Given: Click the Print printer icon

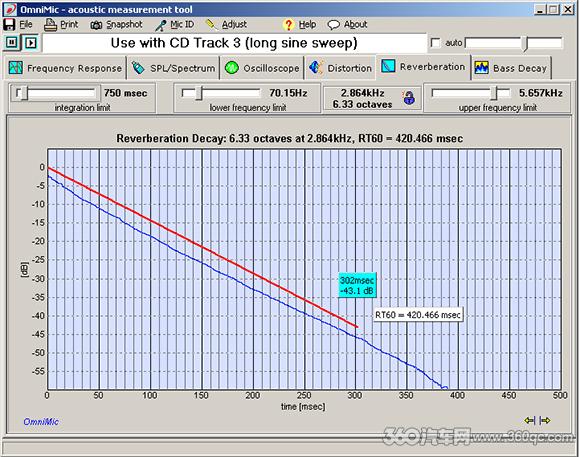Looking at the screenshot, I should [x=50, y=25].
